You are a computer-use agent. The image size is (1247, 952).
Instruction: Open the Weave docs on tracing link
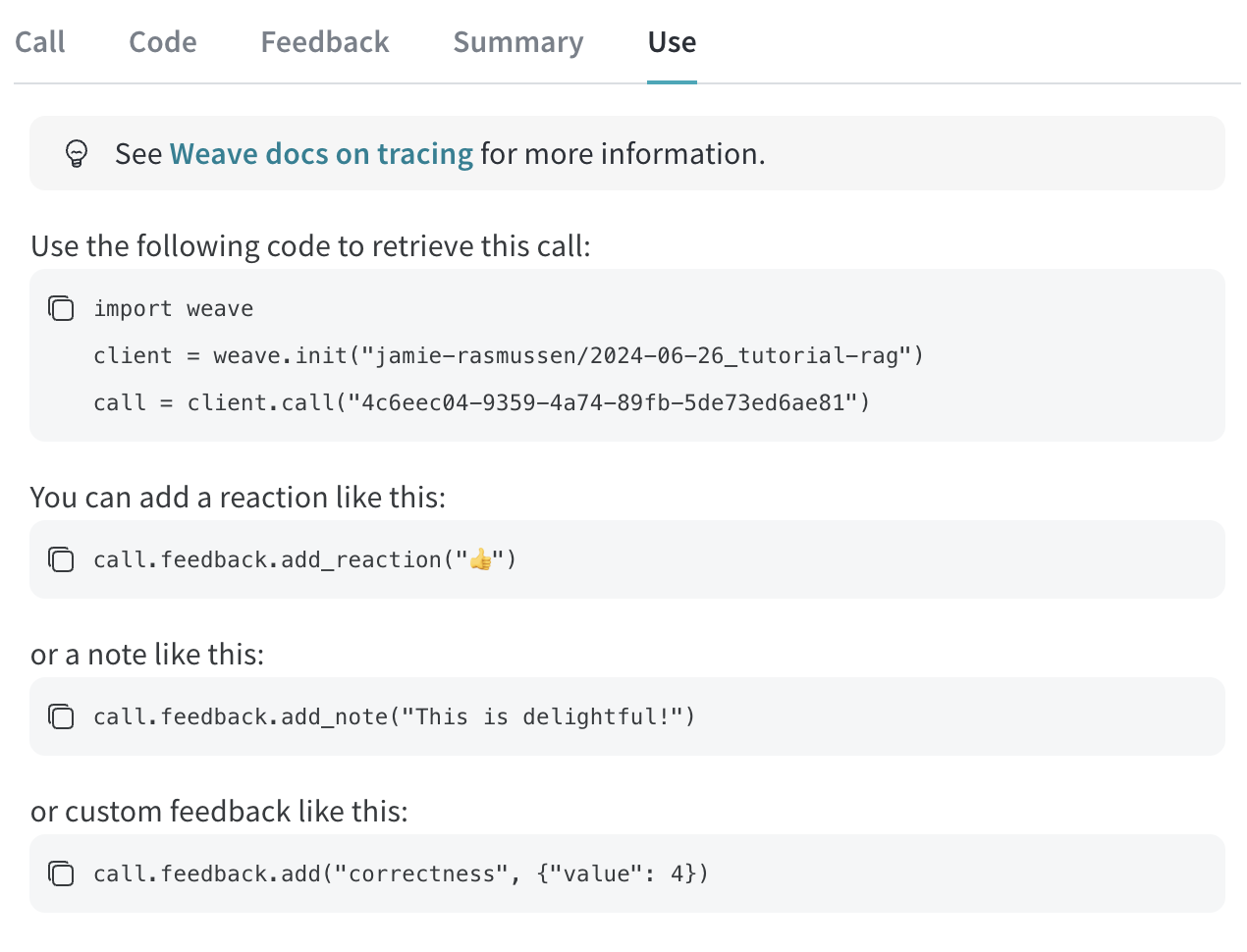pyautogui.click(x=321, y=154)
